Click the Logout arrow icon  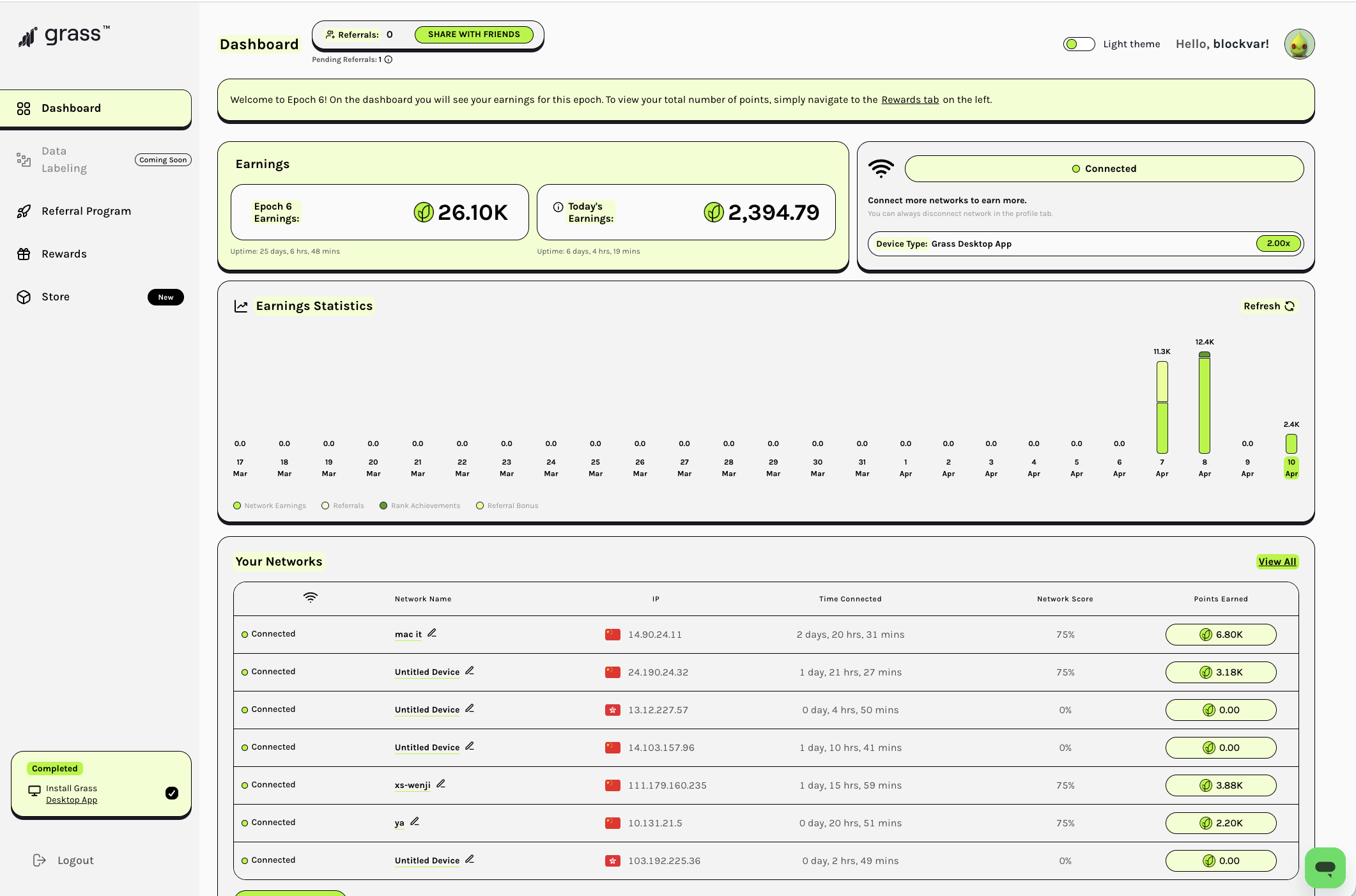click(x=39, y=860)
